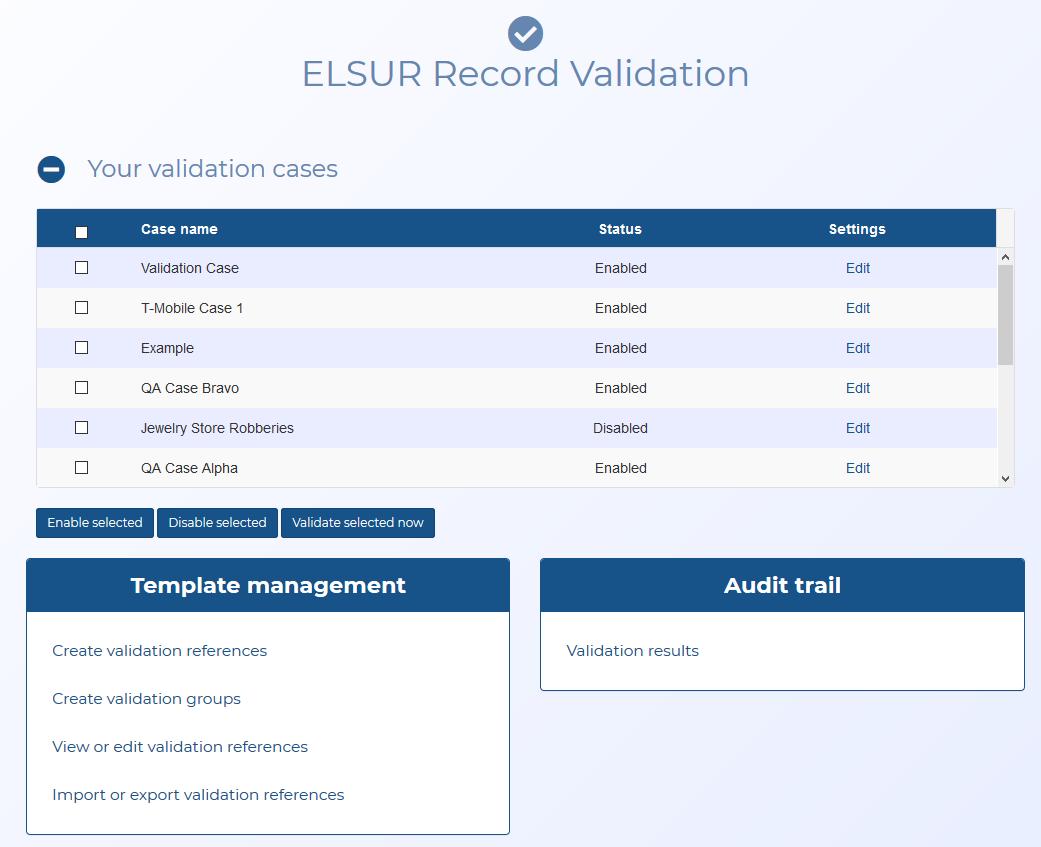This screenshot has width=1041, height=847.
Task: Click the checkmark logo above the title
Action: click(x=525, y=33)
